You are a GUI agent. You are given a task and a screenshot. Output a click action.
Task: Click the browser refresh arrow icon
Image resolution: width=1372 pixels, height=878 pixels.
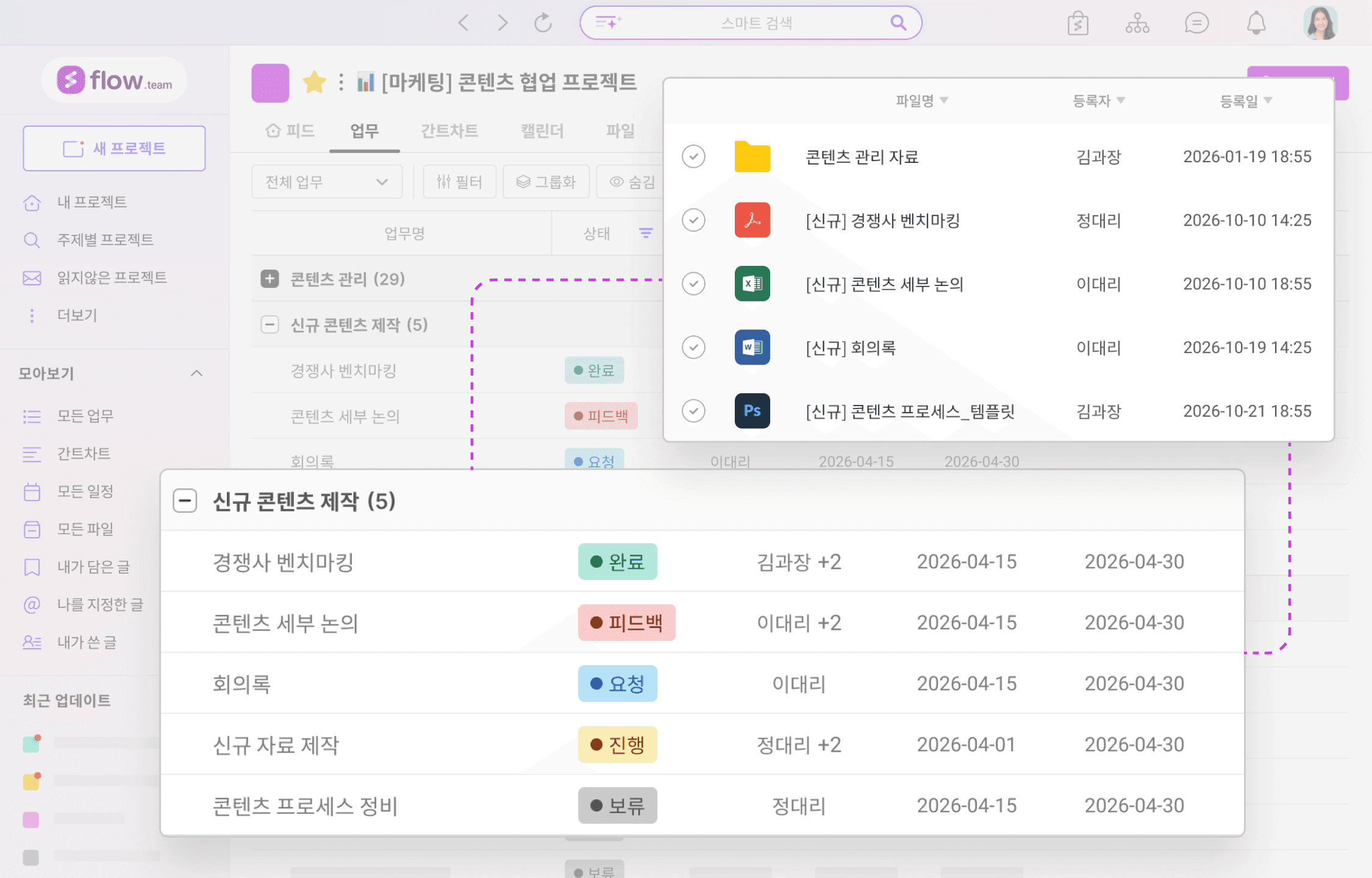coord(543,23)
